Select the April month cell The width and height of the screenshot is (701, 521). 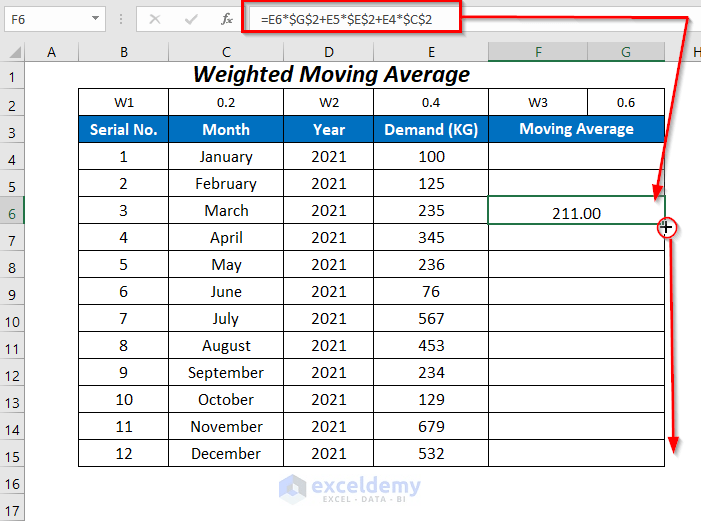226,237
